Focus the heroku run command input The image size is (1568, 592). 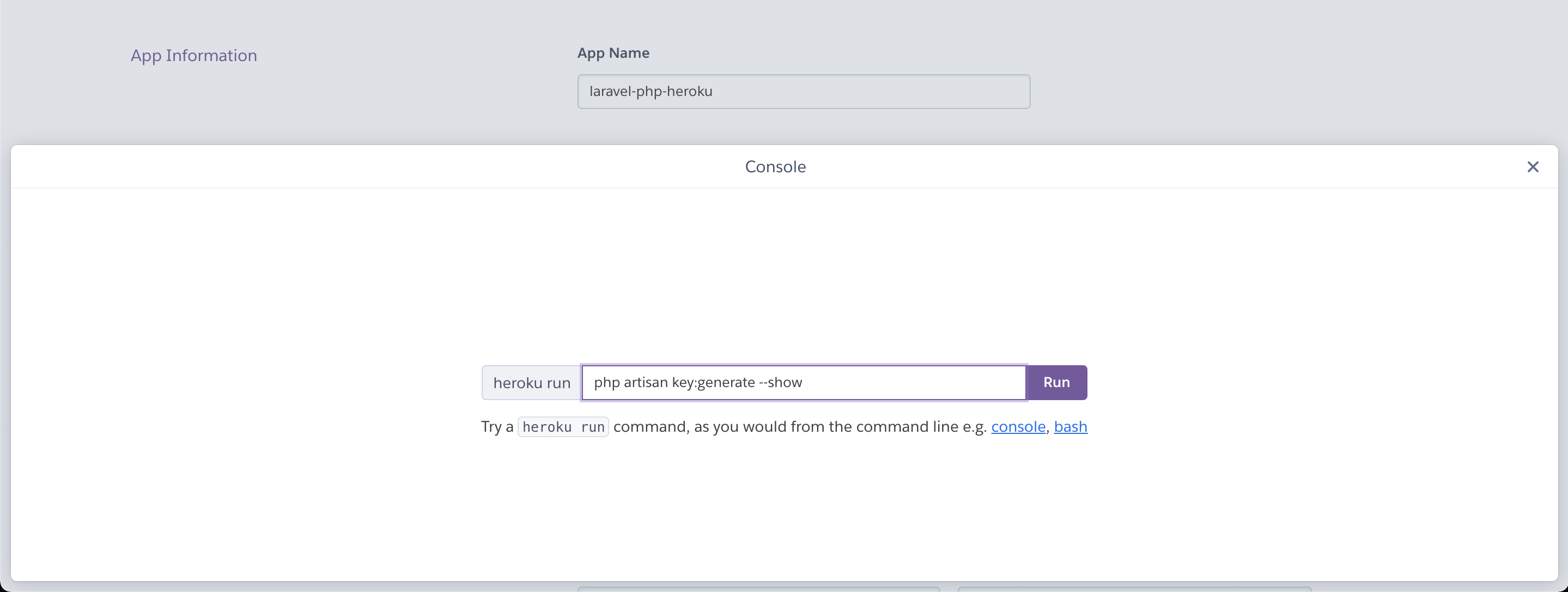click(x=804, y=383)
